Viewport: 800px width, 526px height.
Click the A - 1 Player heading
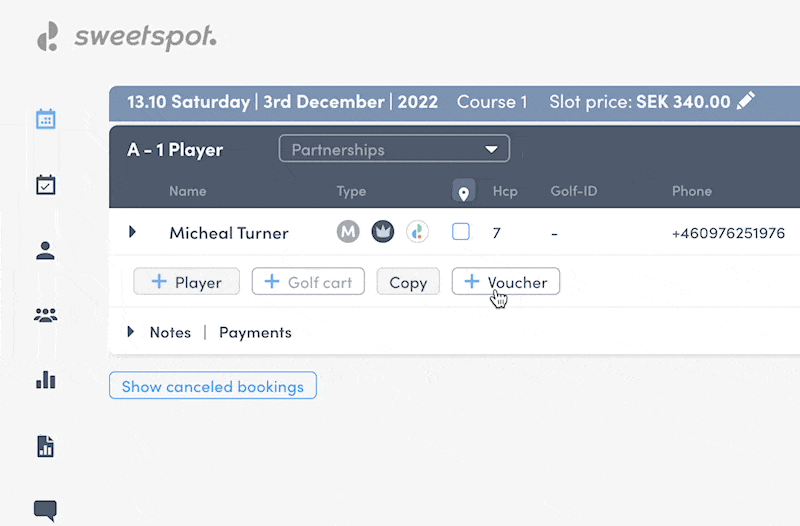click(175, 150)
